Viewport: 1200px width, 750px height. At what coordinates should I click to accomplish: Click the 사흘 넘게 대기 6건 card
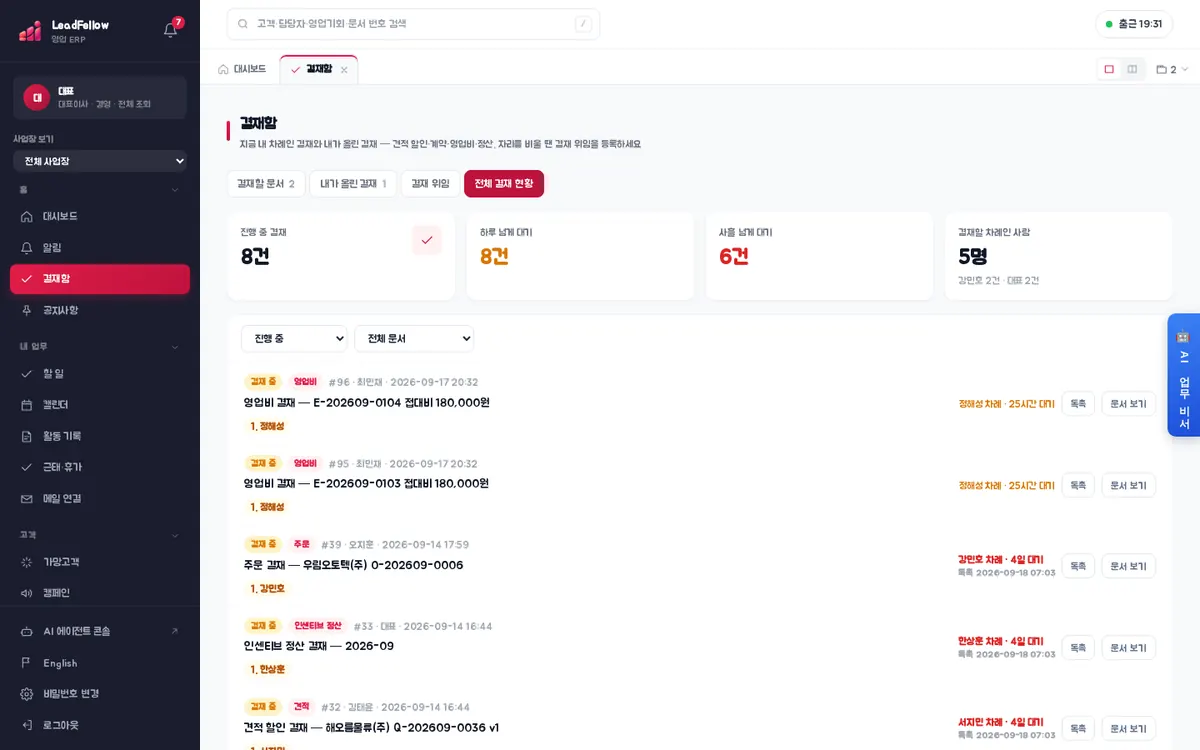(x=819, y=256)
